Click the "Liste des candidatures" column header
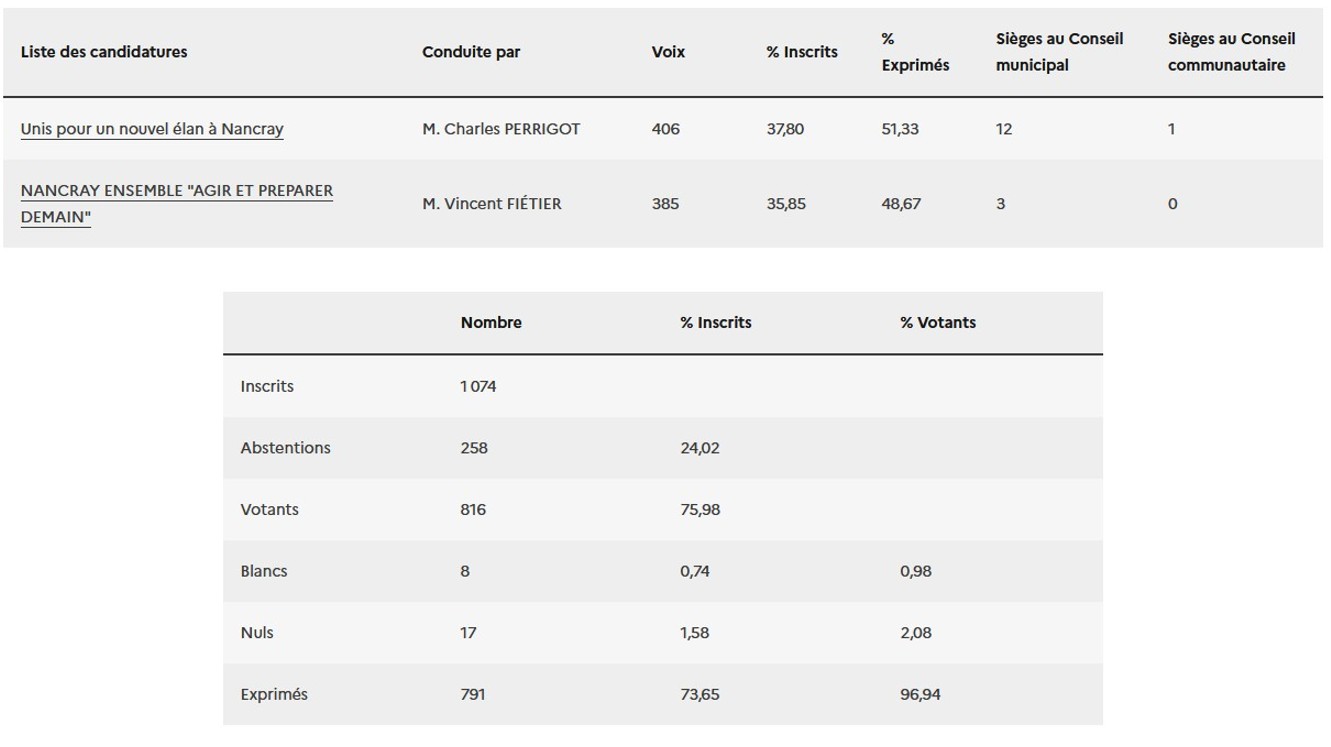This screenshot has width=1331, height=747. 104,52
